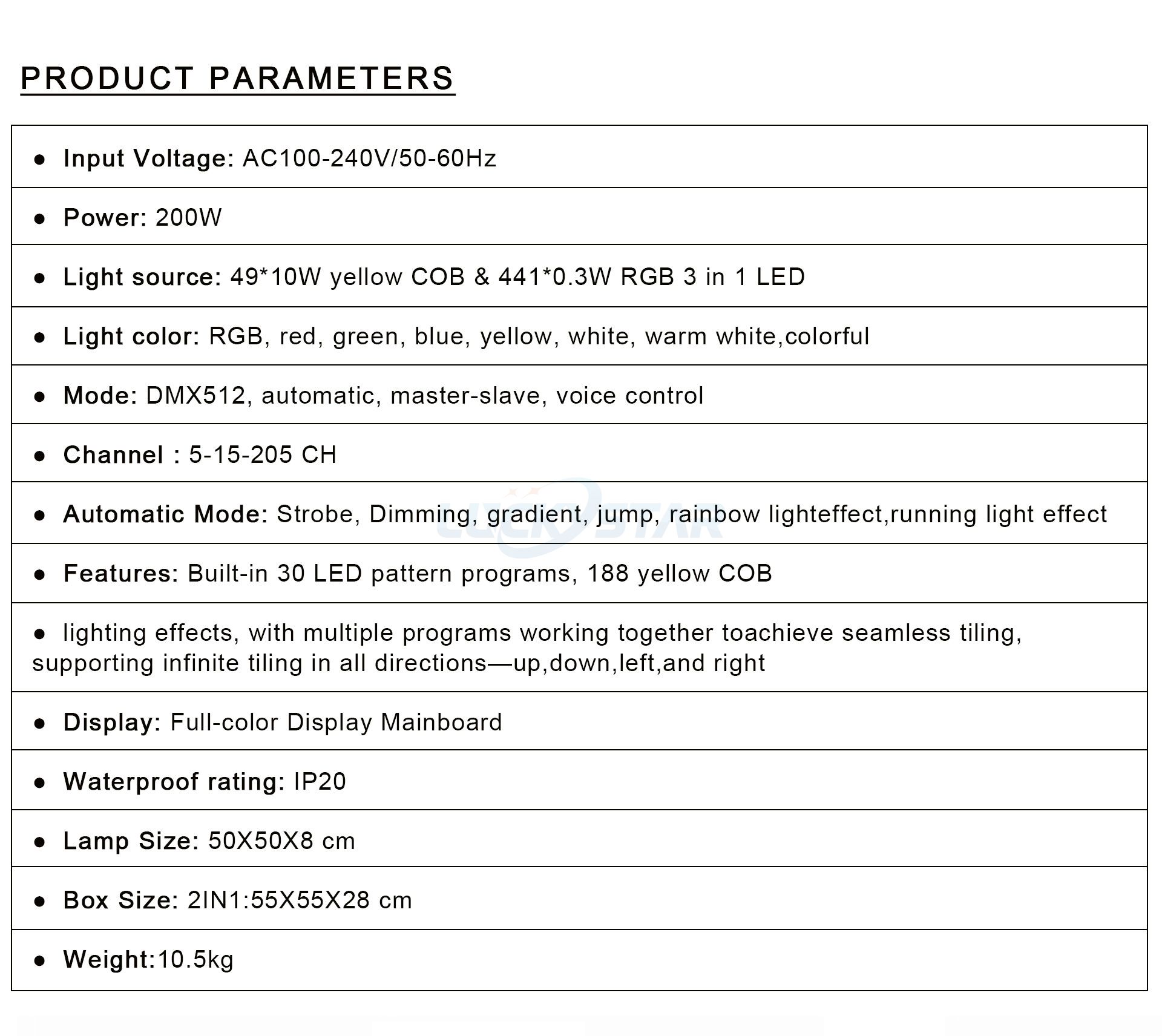Viewport: 1162px width, 1036px height.
Task: Click the Weight label
Action: [x=110, y=960]
